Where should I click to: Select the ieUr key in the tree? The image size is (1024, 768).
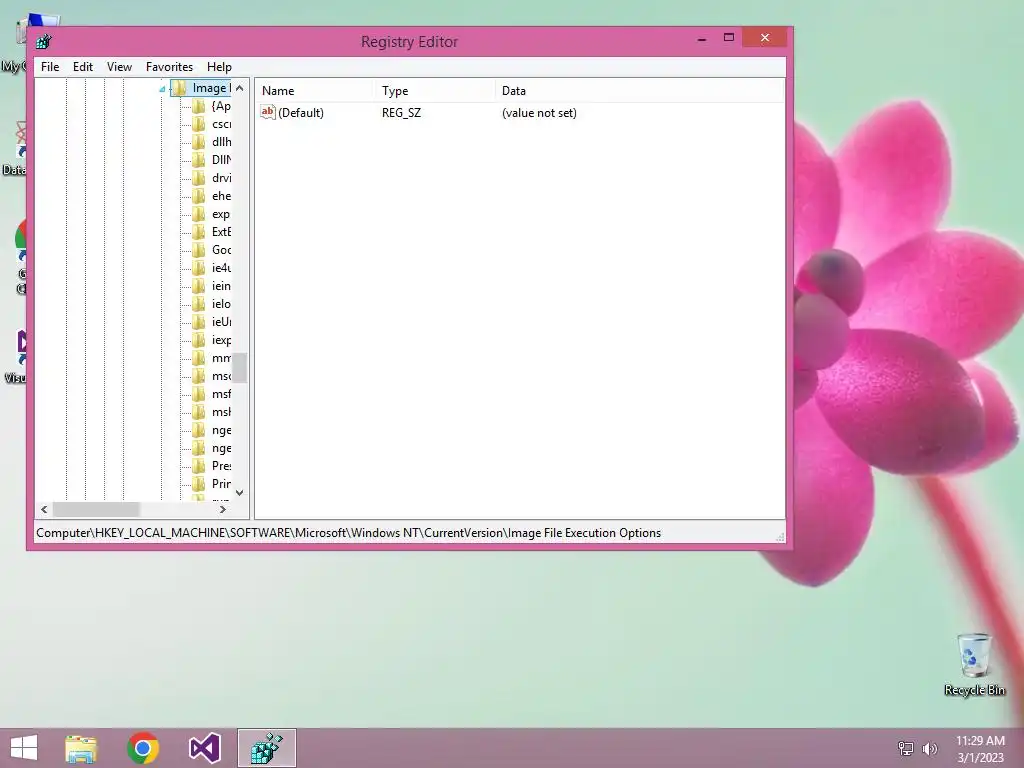221,322
